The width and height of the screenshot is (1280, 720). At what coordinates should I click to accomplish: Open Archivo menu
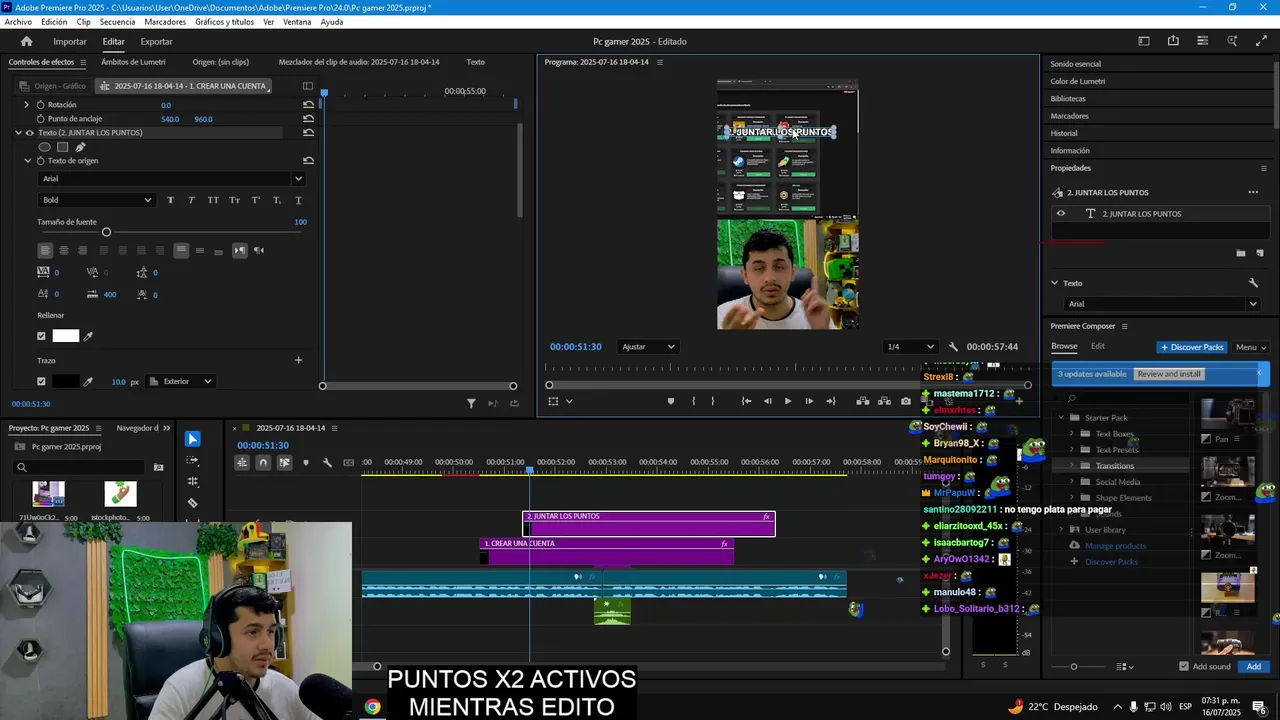[x=18, y=21]
